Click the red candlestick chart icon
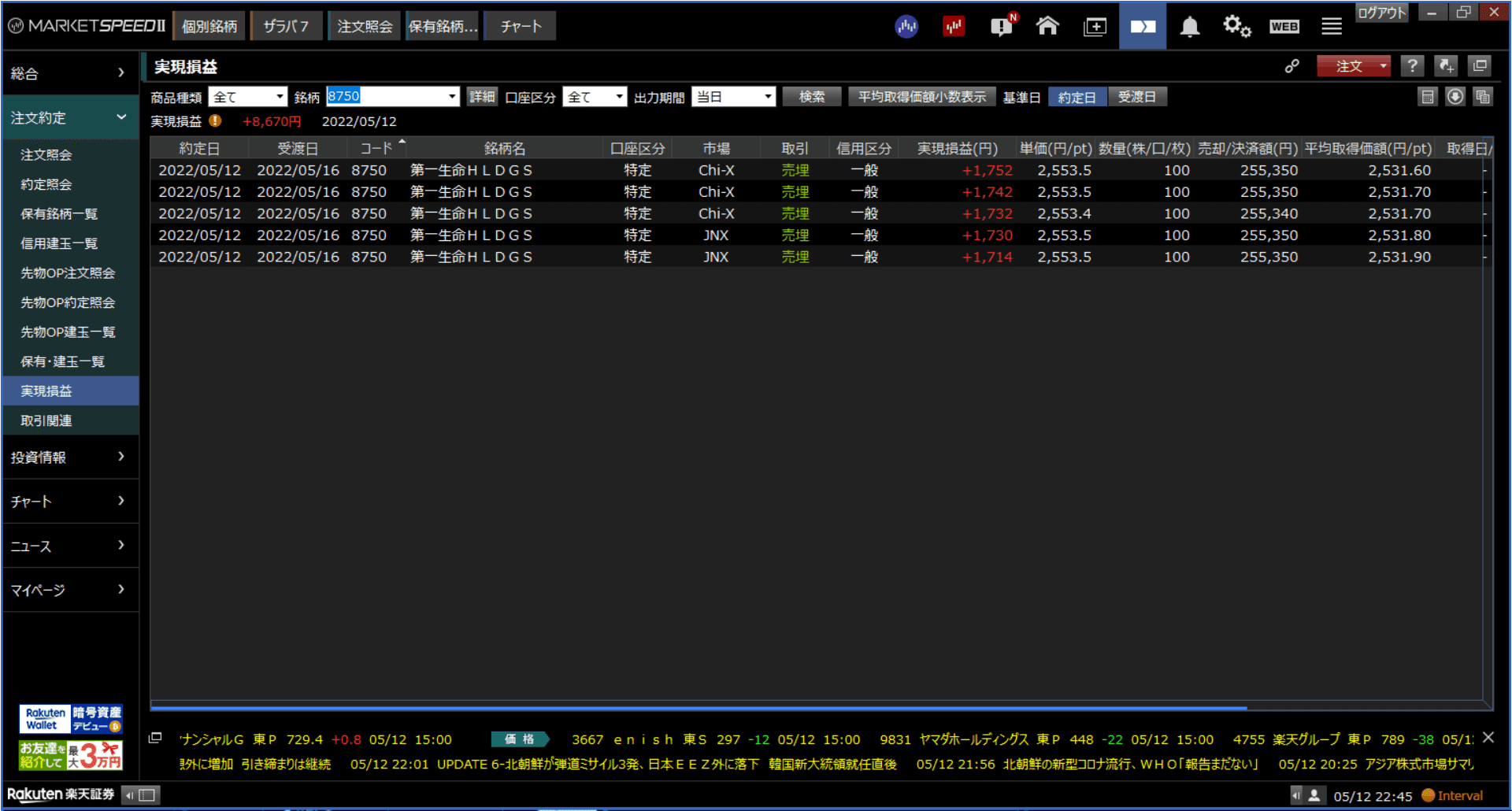The height and width of the screenshot is (811, 1512). (x=954, y=27)
